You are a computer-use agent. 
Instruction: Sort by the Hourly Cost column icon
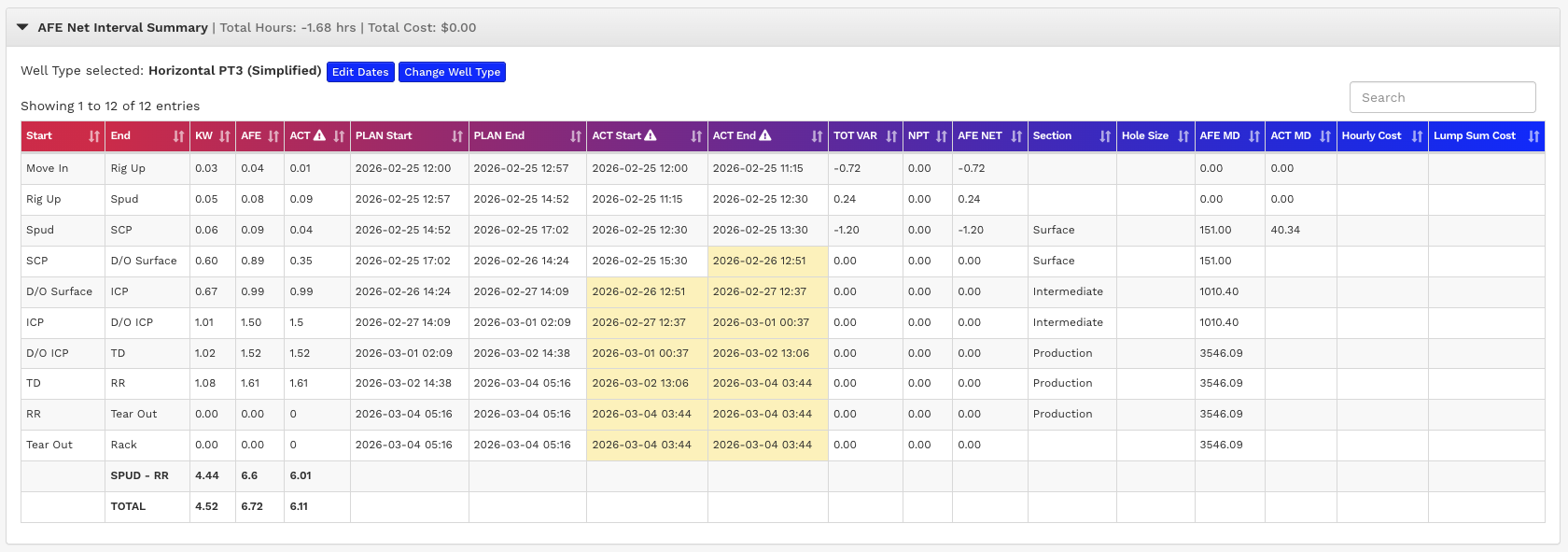click(x=1417, y=136)
